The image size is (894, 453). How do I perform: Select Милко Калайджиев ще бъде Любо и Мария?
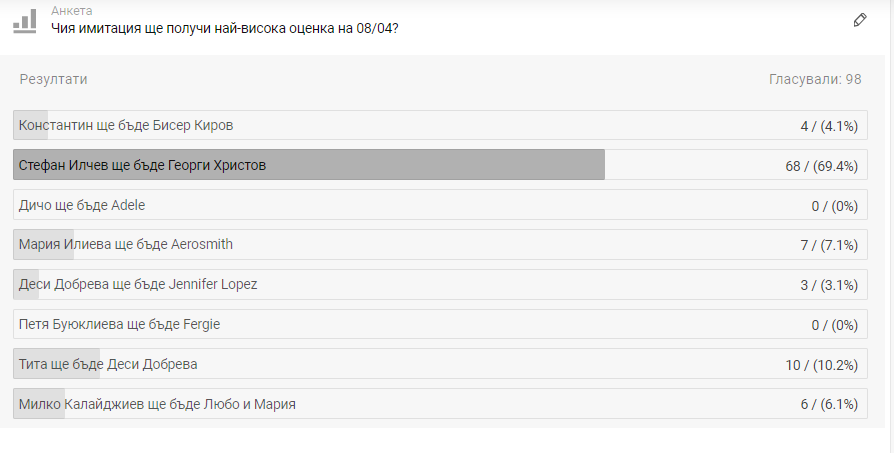point(157,404)
